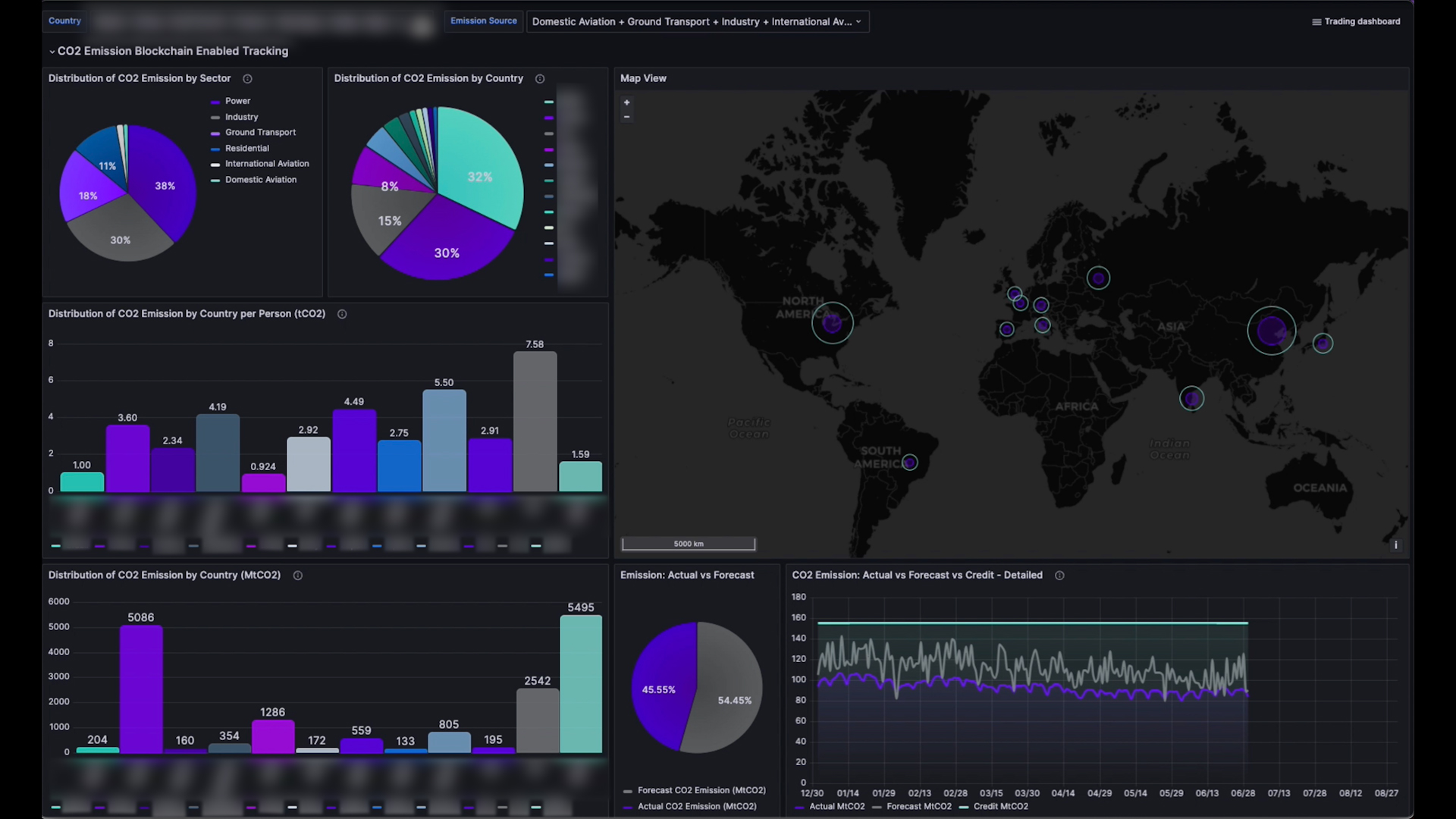Zoom in on the map with the plus control
This screenshot has height=819, width=1456.
click(627, 102)
